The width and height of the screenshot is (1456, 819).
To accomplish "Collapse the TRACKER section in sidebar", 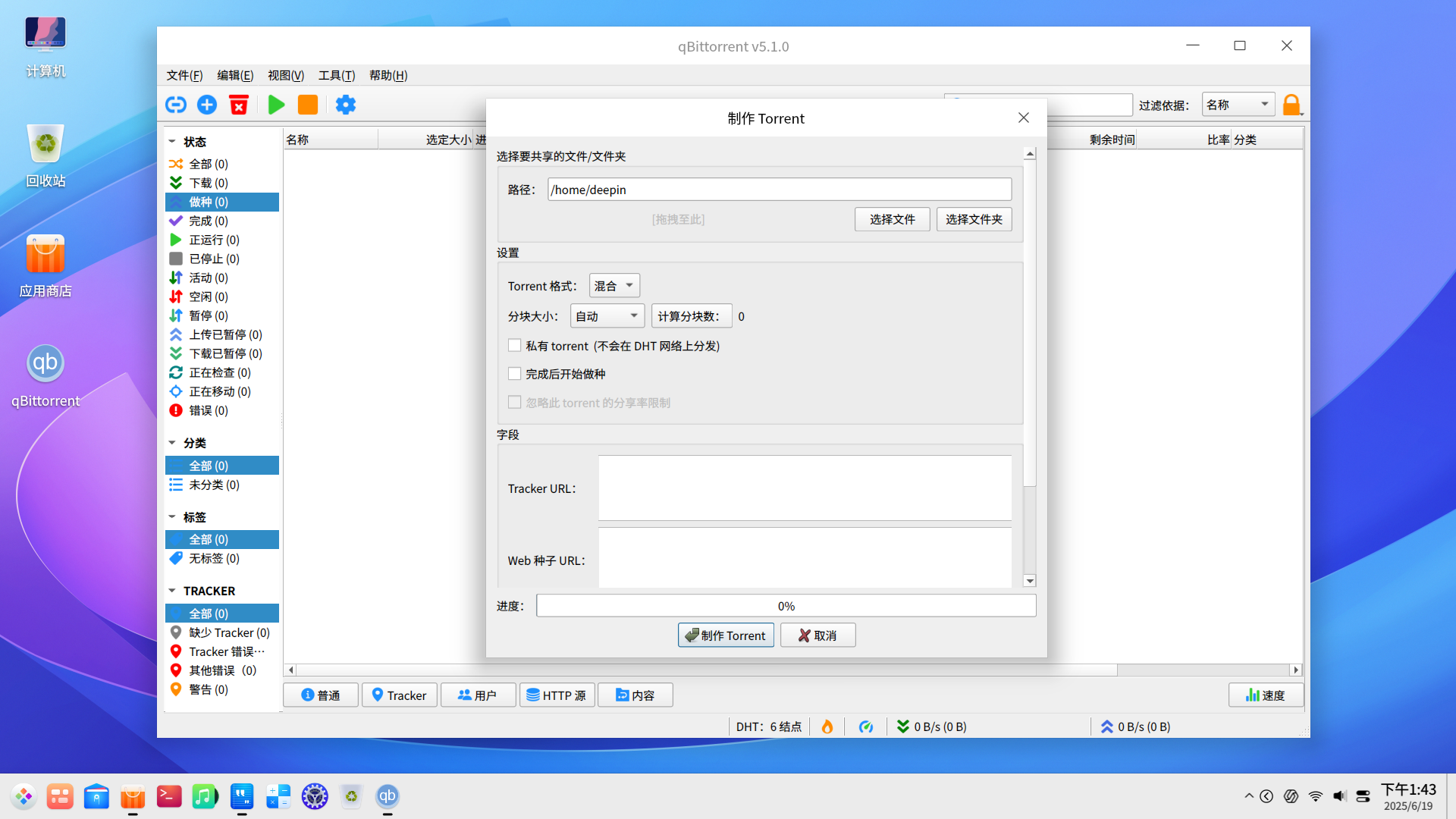I will [172, 591].
